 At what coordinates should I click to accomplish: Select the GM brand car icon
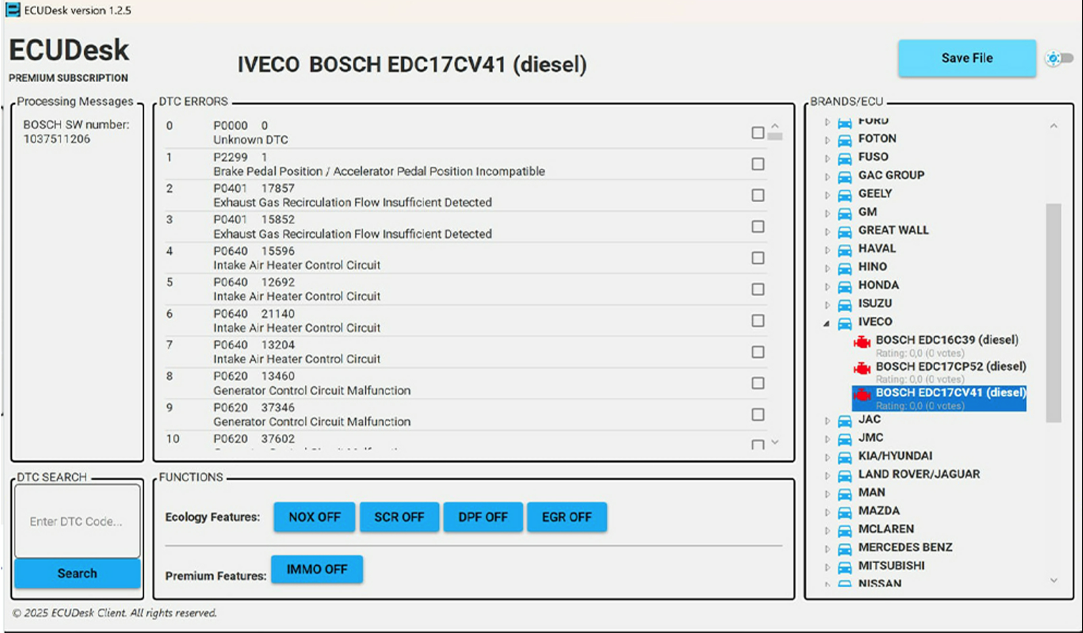click(845, 213)
